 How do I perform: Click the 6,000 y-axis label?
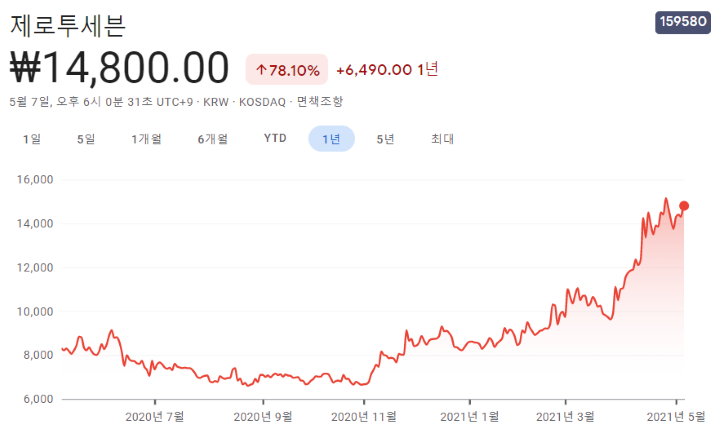point(39,400)
